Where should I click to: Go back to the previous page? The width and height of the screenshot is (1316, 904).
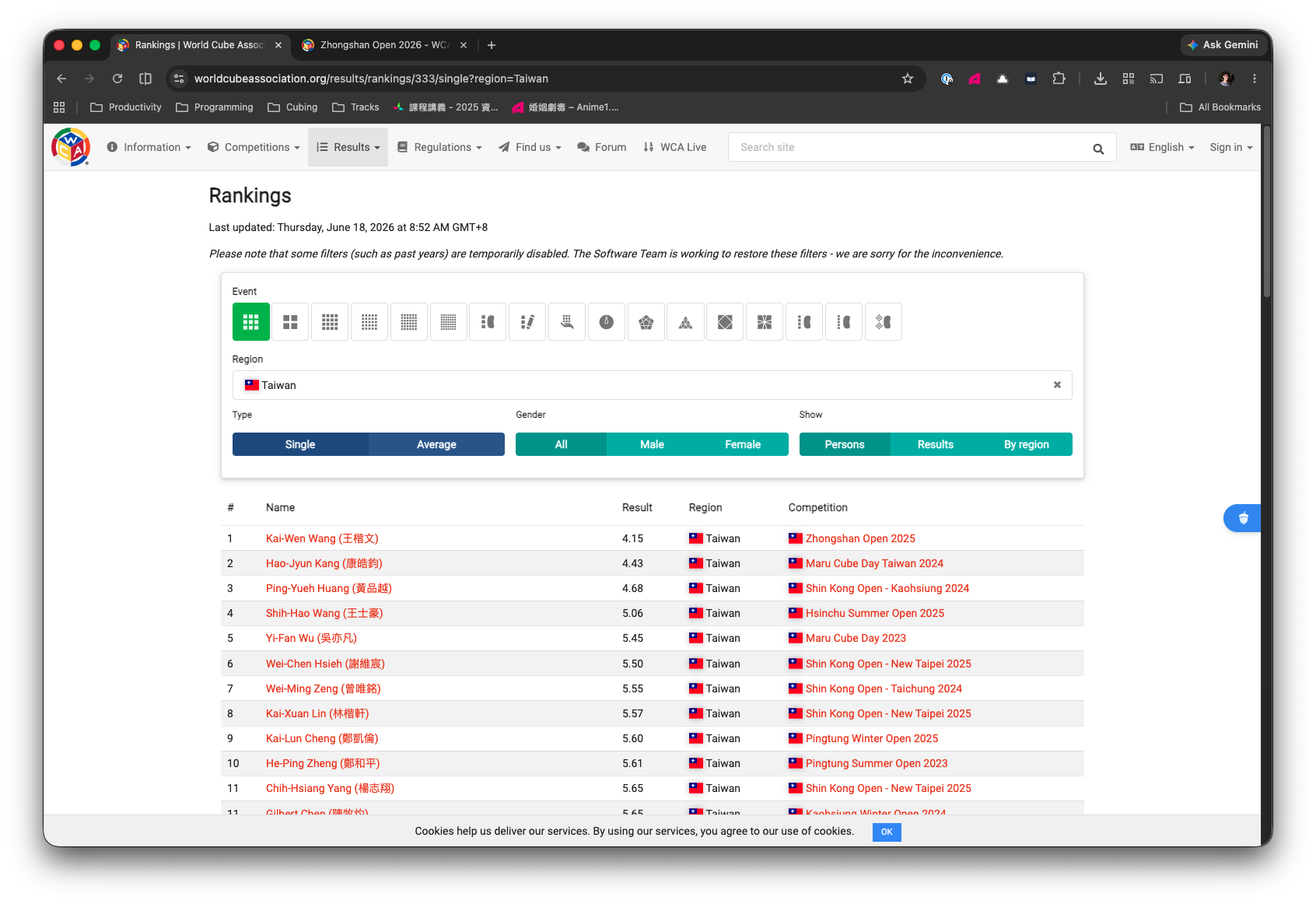61,79
